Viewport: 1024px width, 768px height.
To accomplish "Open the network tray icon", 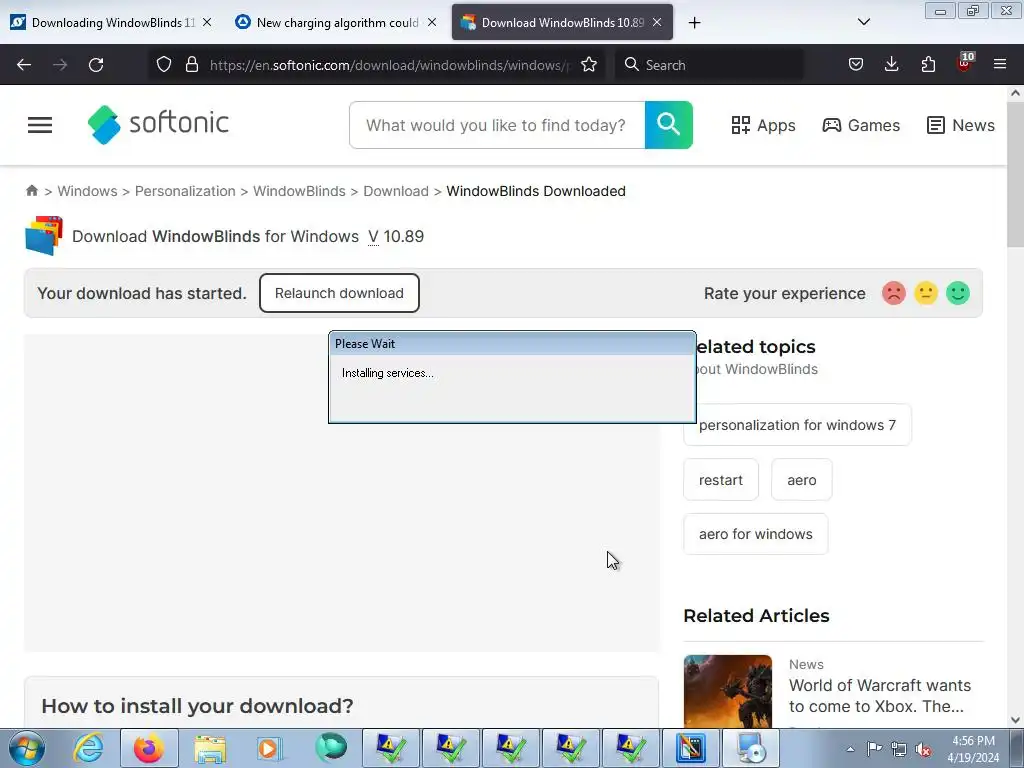I will point(899,749).
